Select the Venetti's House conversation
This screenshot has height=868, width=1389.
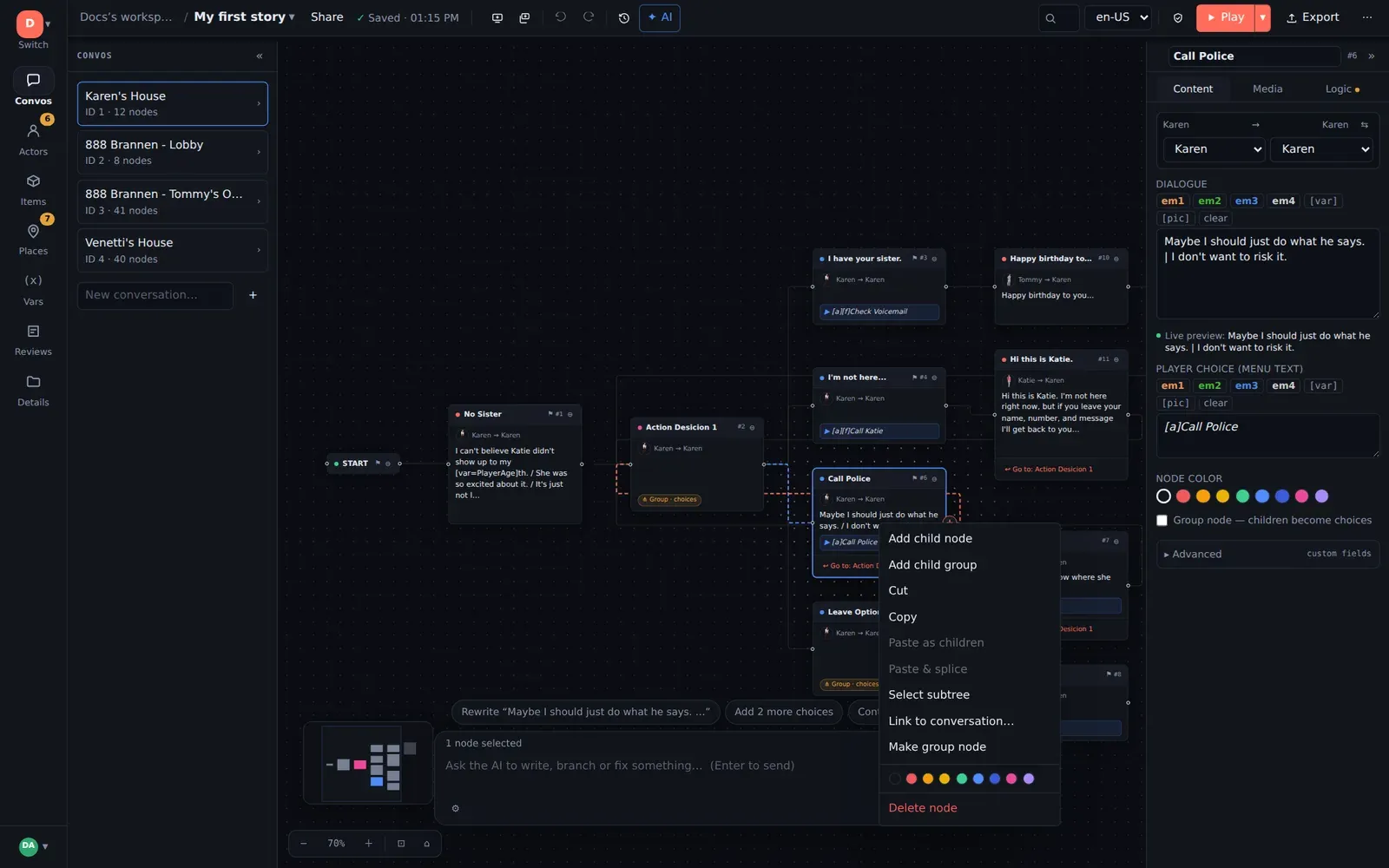point(173,250)
